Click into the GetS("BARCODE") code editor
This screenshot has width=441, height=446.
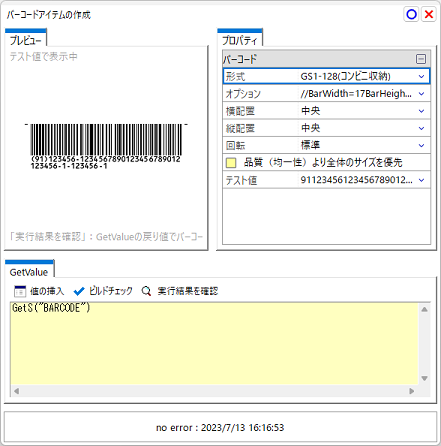[215, 344]
